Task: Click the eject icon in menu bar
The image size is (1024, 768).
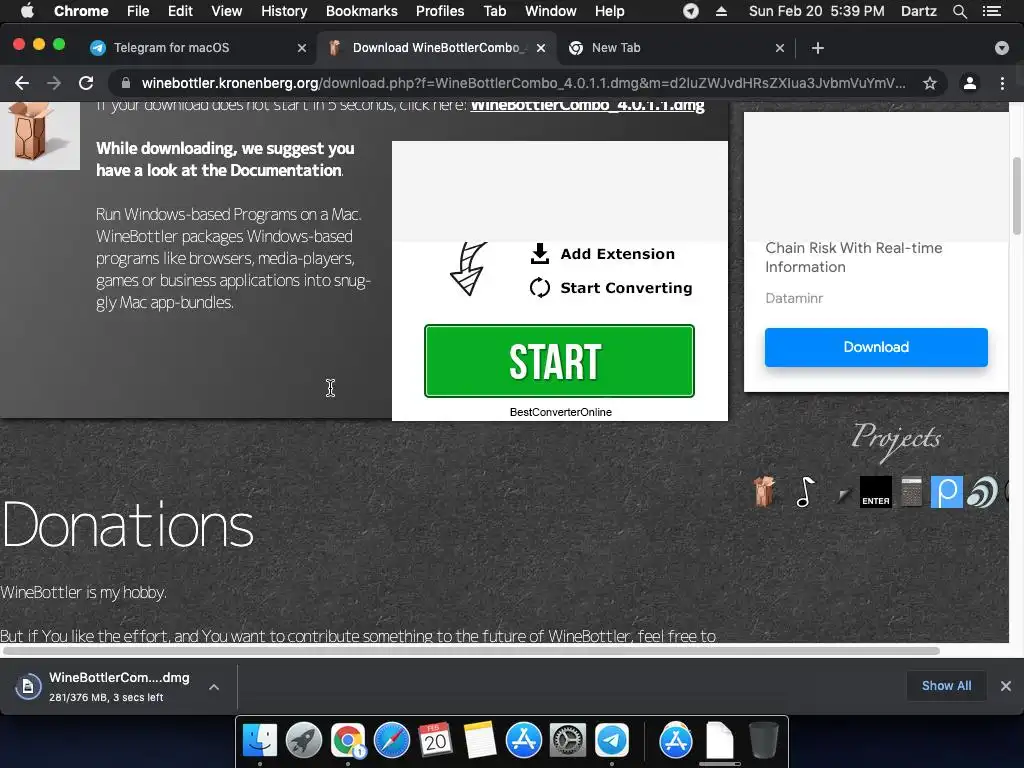Action: (x=721, y=11)
